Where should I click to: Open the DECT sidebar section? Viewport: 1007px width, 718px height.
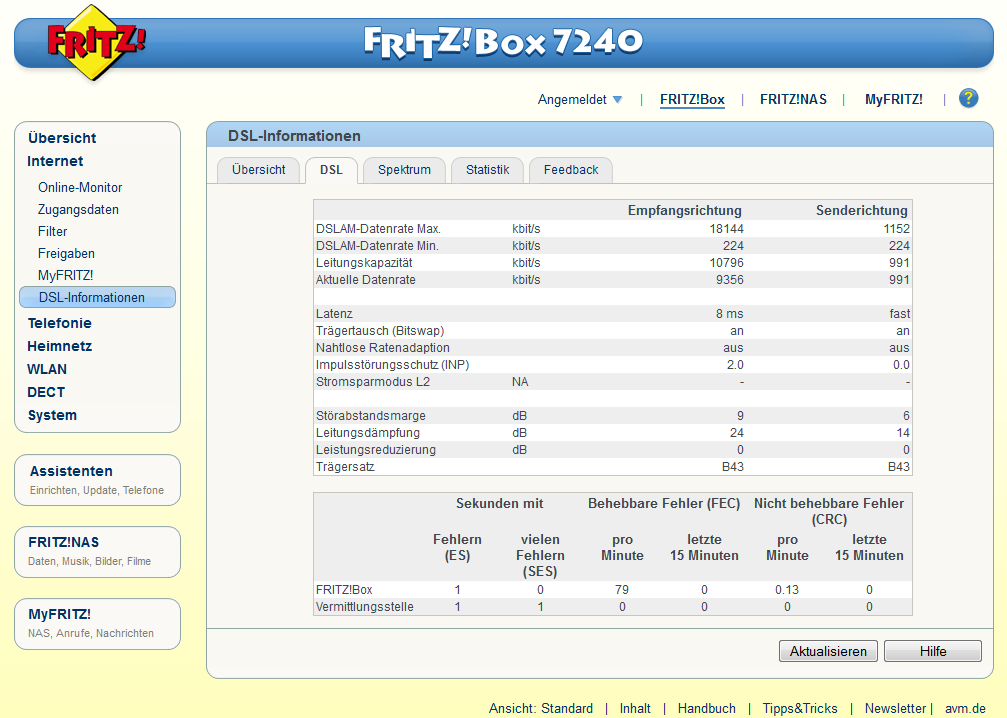pos(46,392)
